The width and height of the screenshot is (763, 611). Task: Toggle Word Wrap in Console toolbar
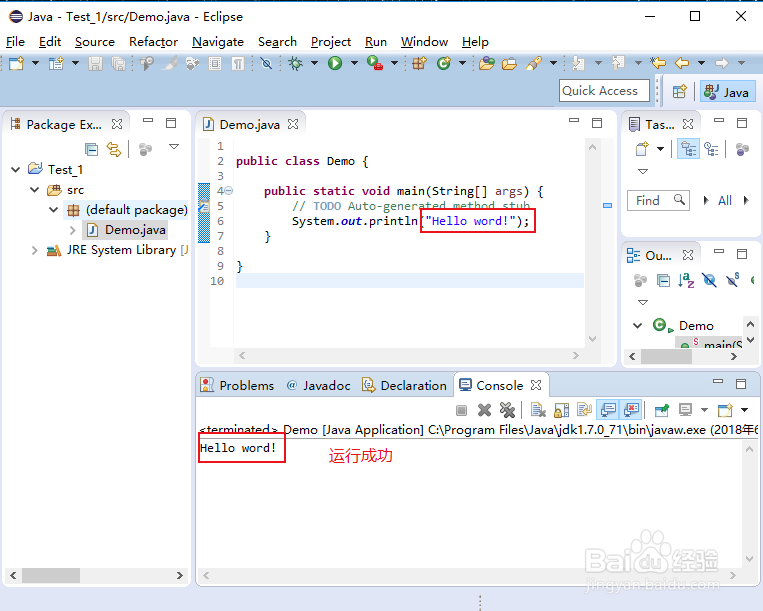pos(584,410)
